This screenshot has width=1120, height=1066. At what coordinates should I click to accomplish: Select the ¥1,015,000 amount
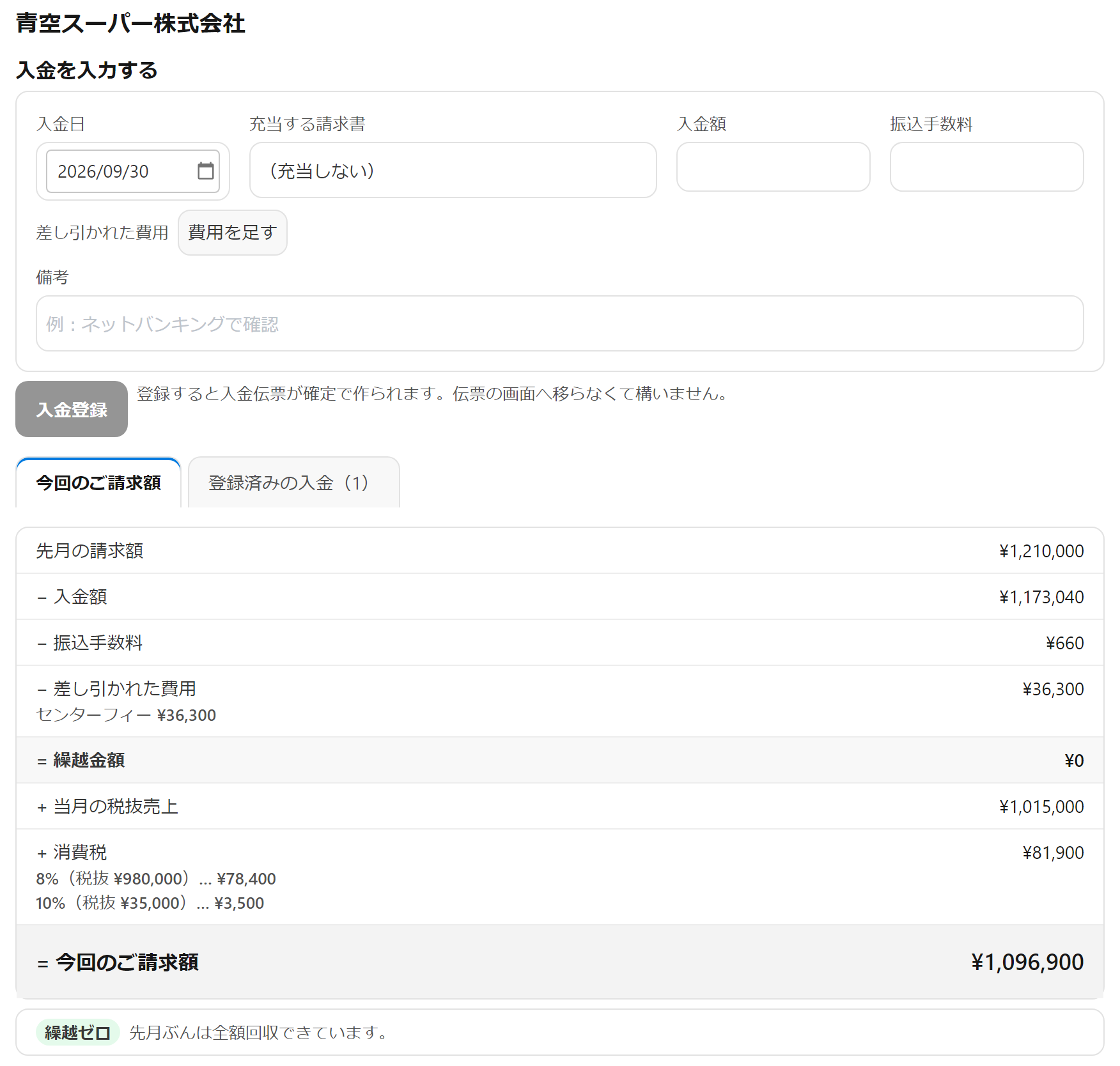tap(1041, 807)
